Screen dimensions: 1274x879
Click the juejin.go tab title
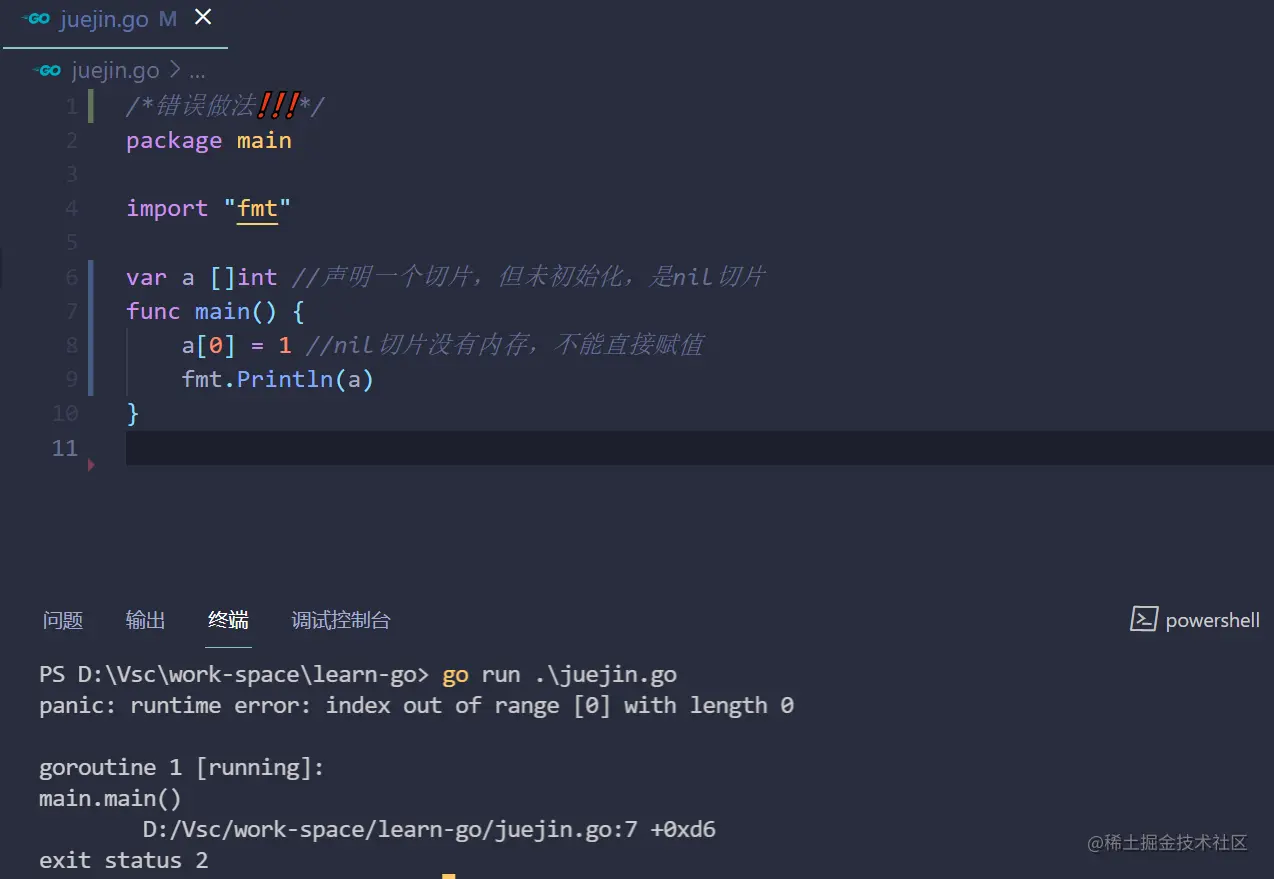[104, 20]
